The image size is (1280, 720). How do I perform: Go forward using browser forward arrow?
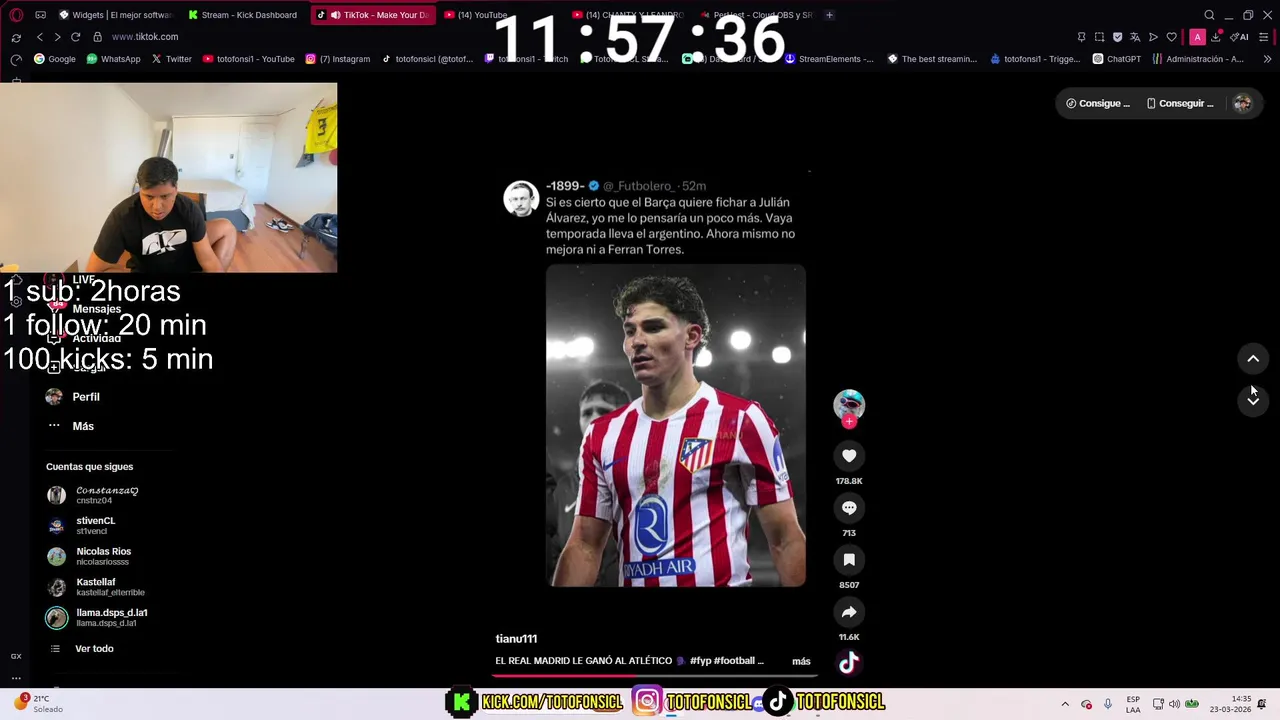57,37
